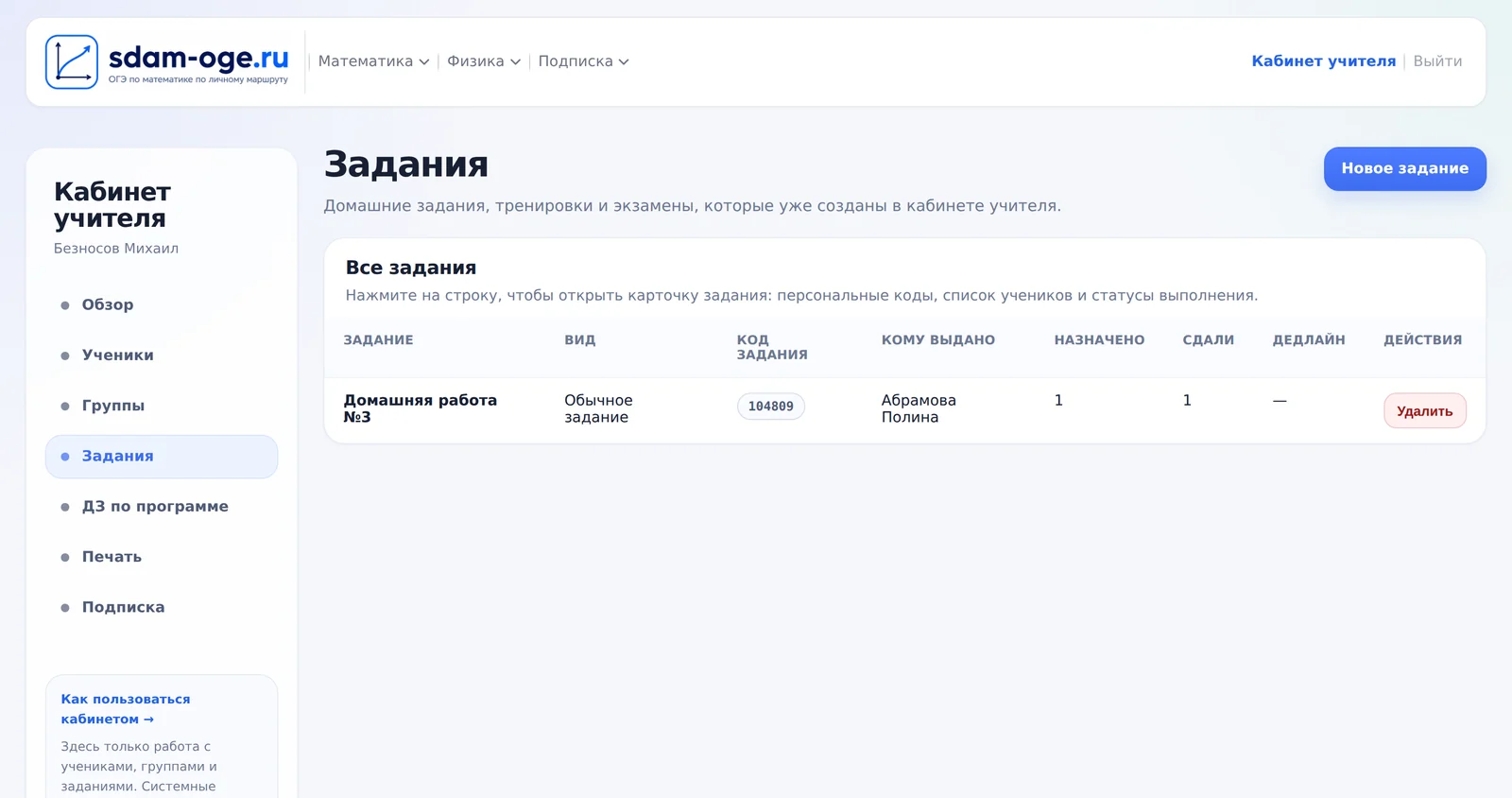Click assignment code 104809 badge
This screenshot has height=798, width=1512.
coord(771,407)
